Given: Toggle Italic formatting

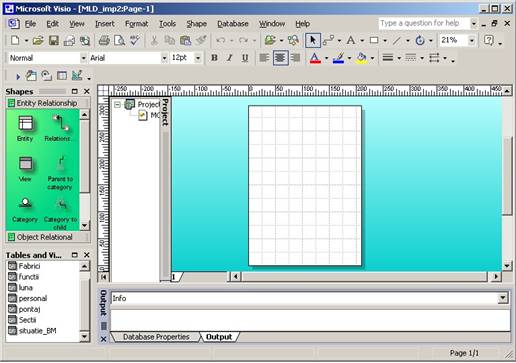Looking at the screenshot, I should (x=230, y=58).
